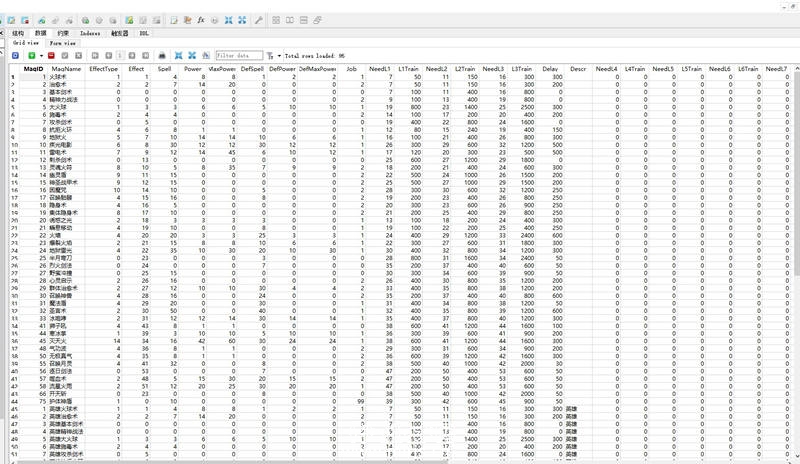The width and height of the screenshot is (800, 464).
Task: Apply filter using the funnel icon
Action: pyautogui.click(x=270, y=55)
